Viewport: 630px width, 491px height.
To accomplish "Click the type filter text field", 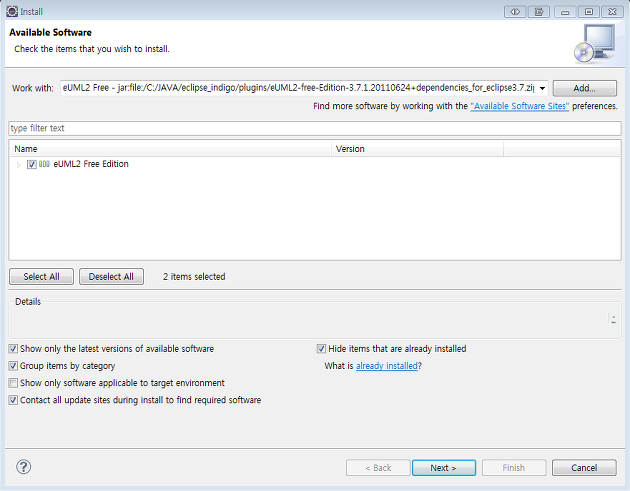I will (315, 128).
